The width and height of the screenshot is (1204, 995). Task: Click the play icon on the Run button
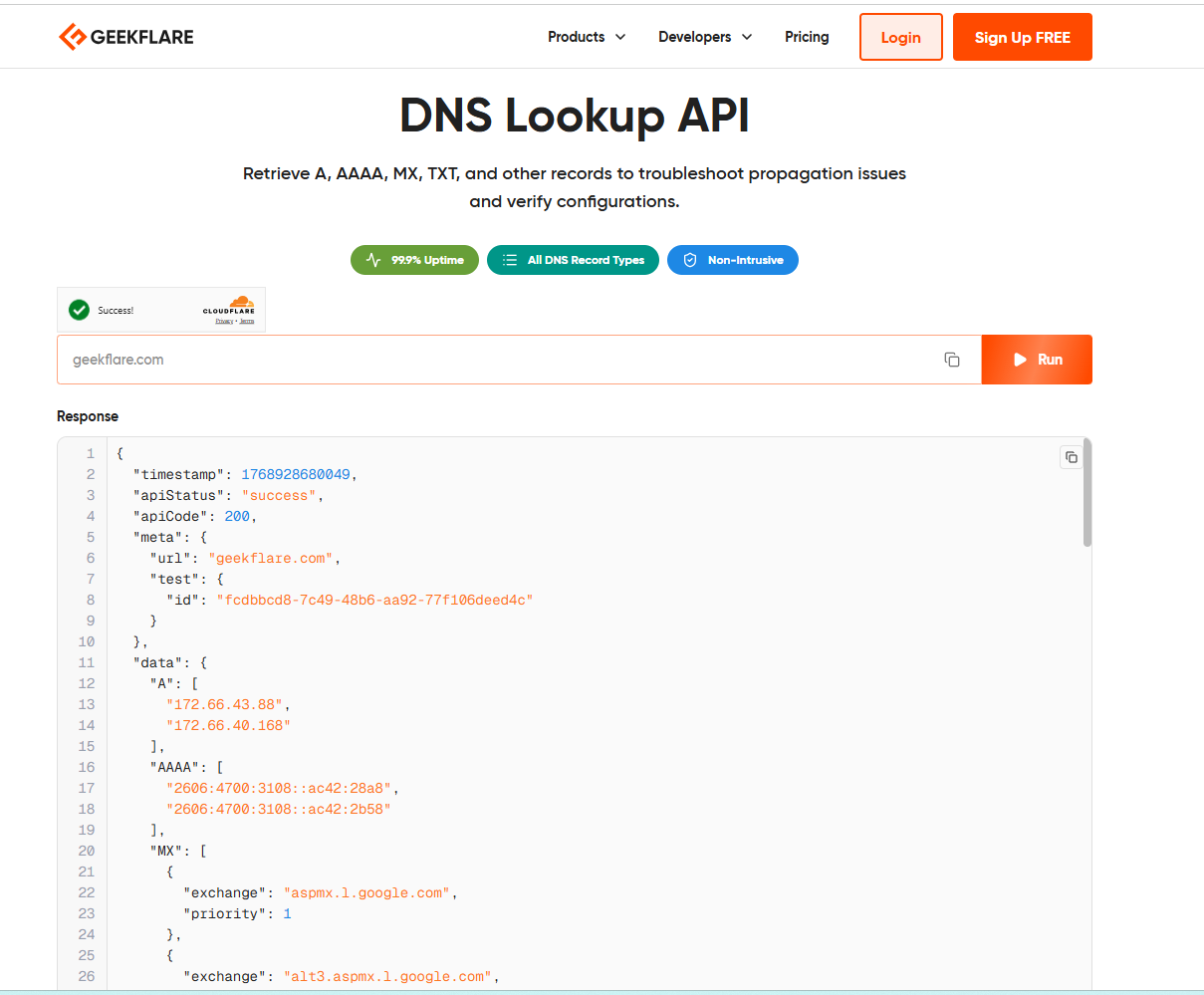pyautogui.click(x=1021, y=360)
